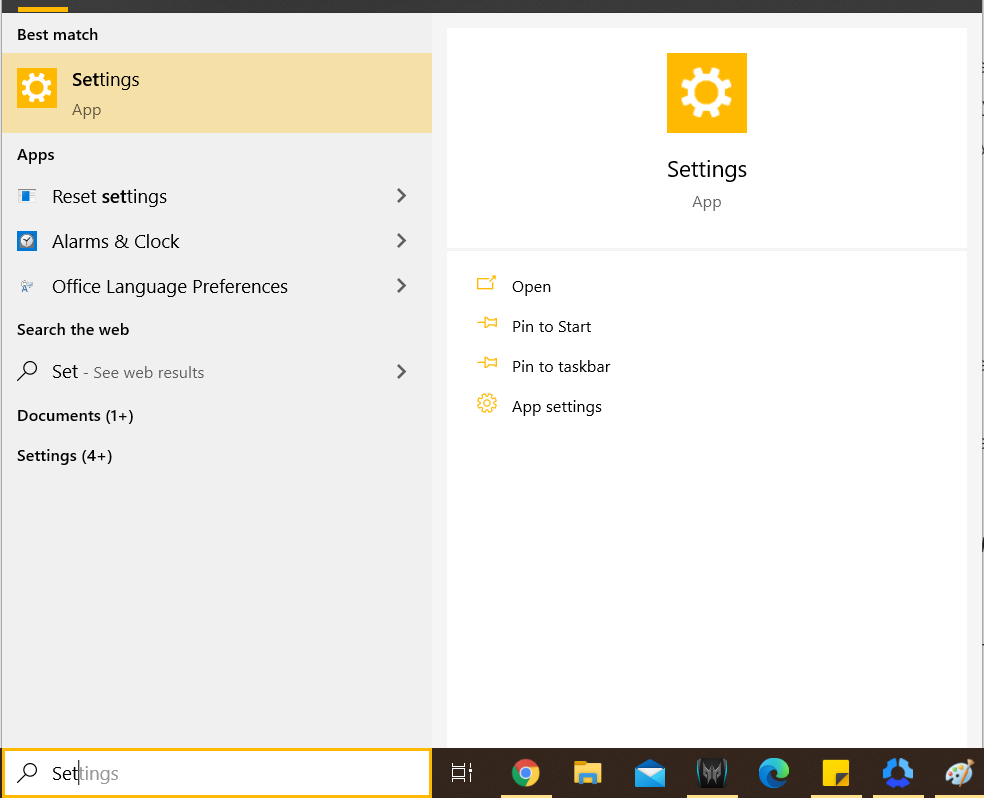The width and height of the screenshot is (984, 798).
Task: Open 'Set - See web results' entry
Action: pos(217,372)
